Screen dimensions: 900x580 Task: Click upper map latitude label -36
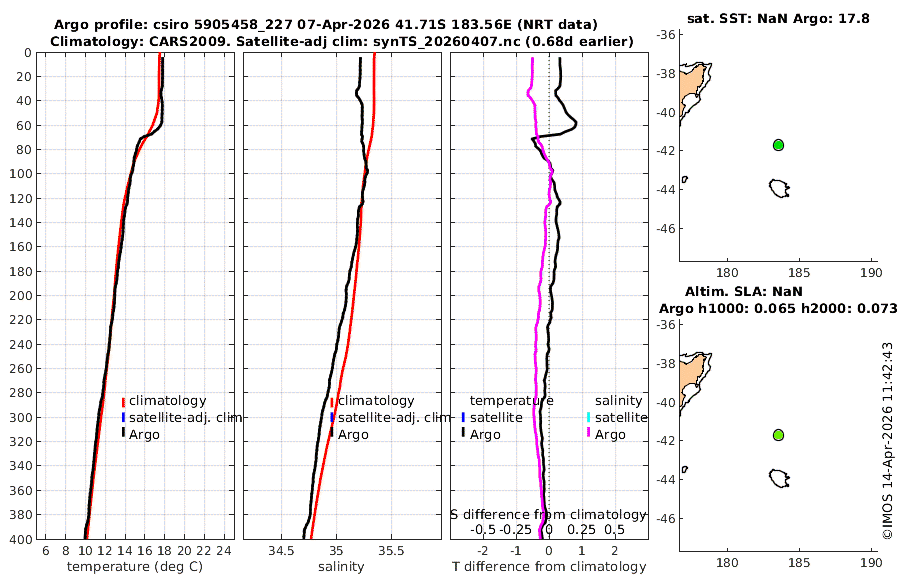[666, 34]
